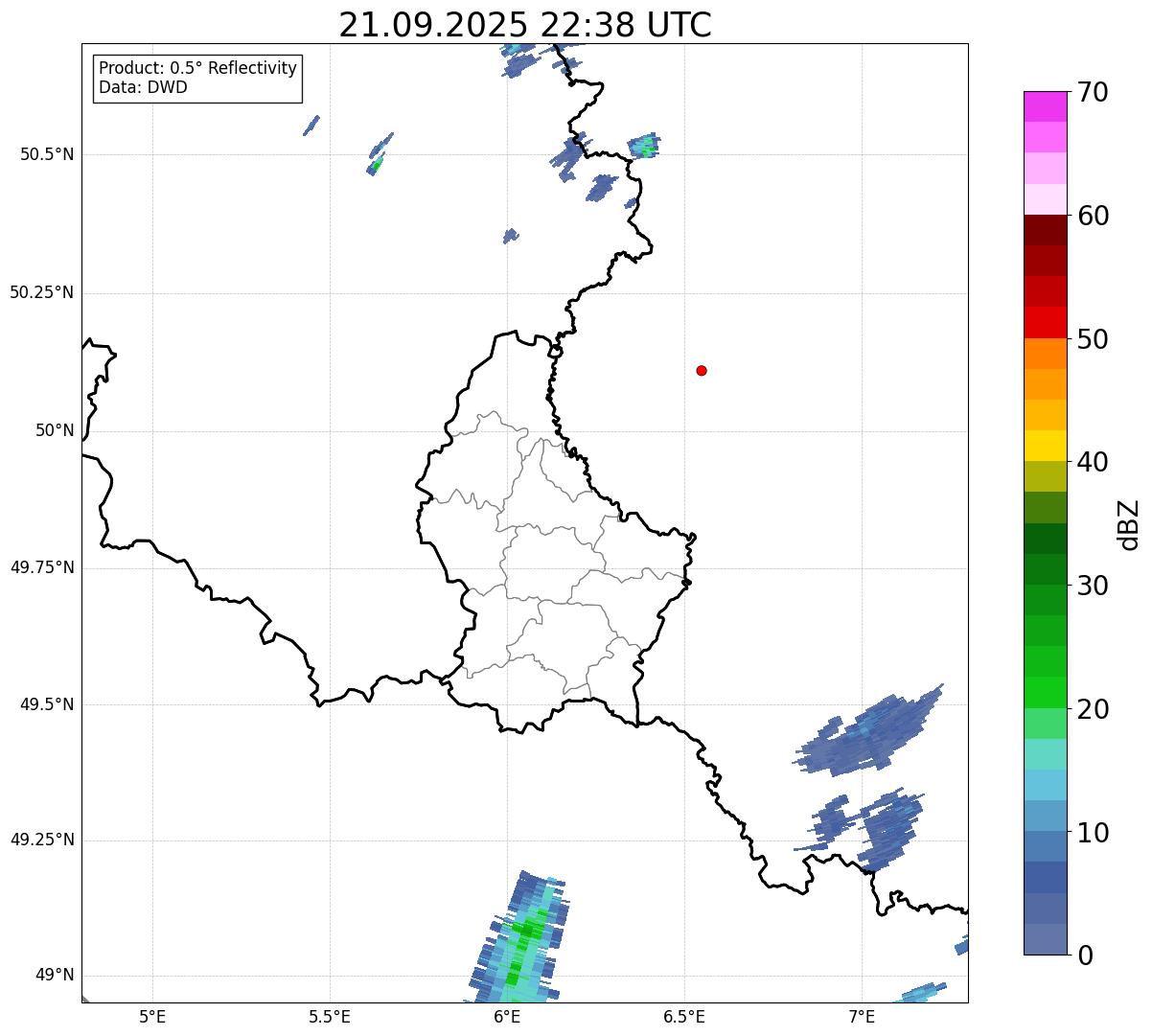The width and height of the screenshot is (1152, 1036).
Task: Click the 'Product: 0.5° Reflectivity' legend text
Action: (x=197, y=69)
